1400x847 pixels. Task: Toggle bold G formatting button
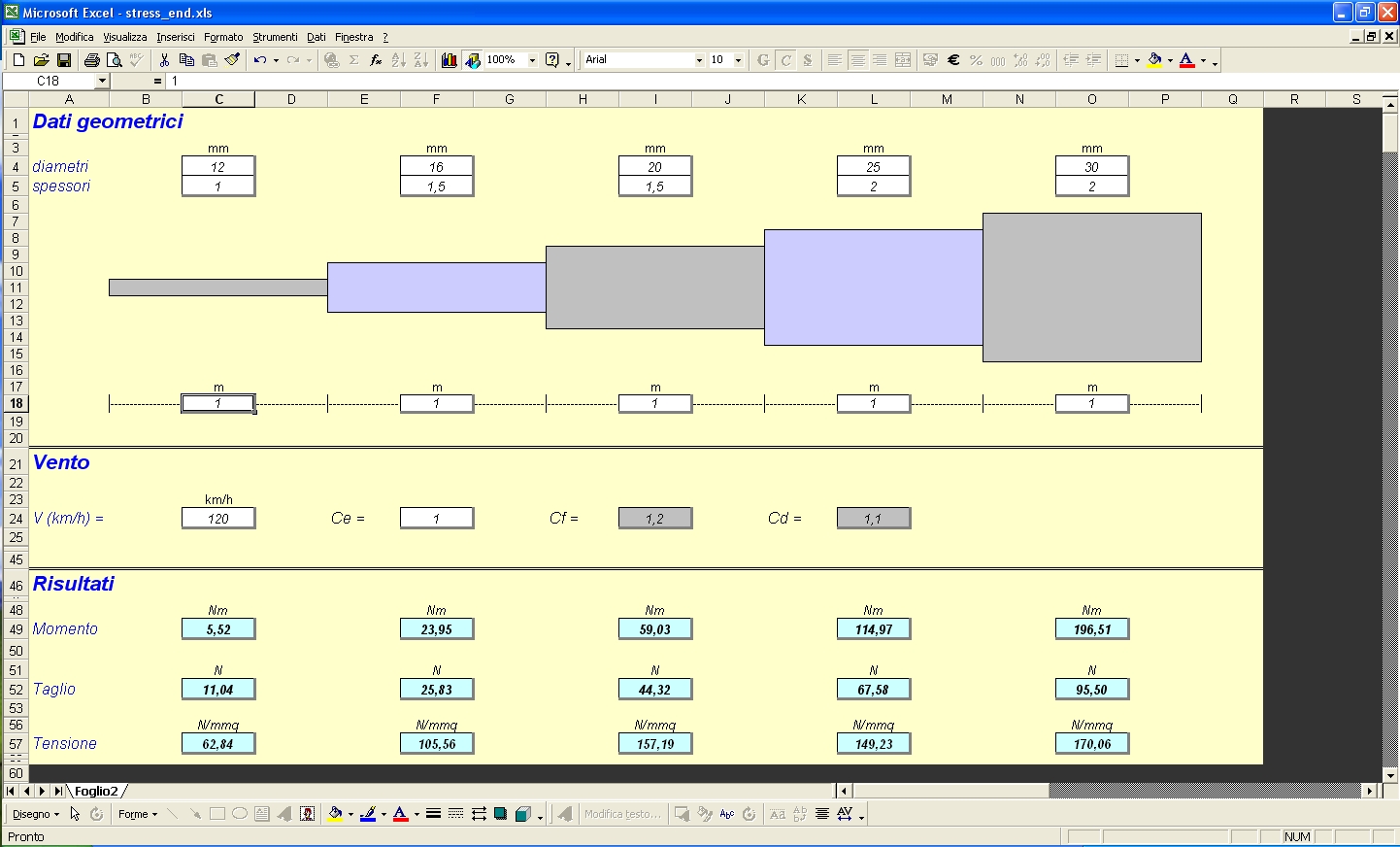pos(763,60)
